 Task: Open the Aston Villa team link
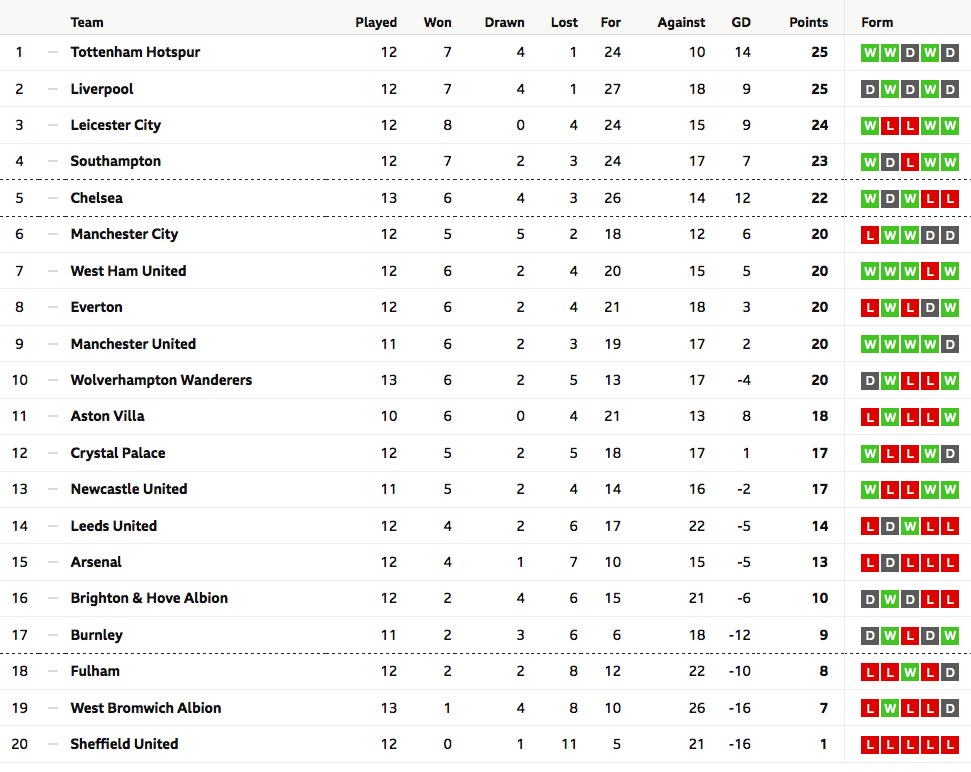[107, 416]
